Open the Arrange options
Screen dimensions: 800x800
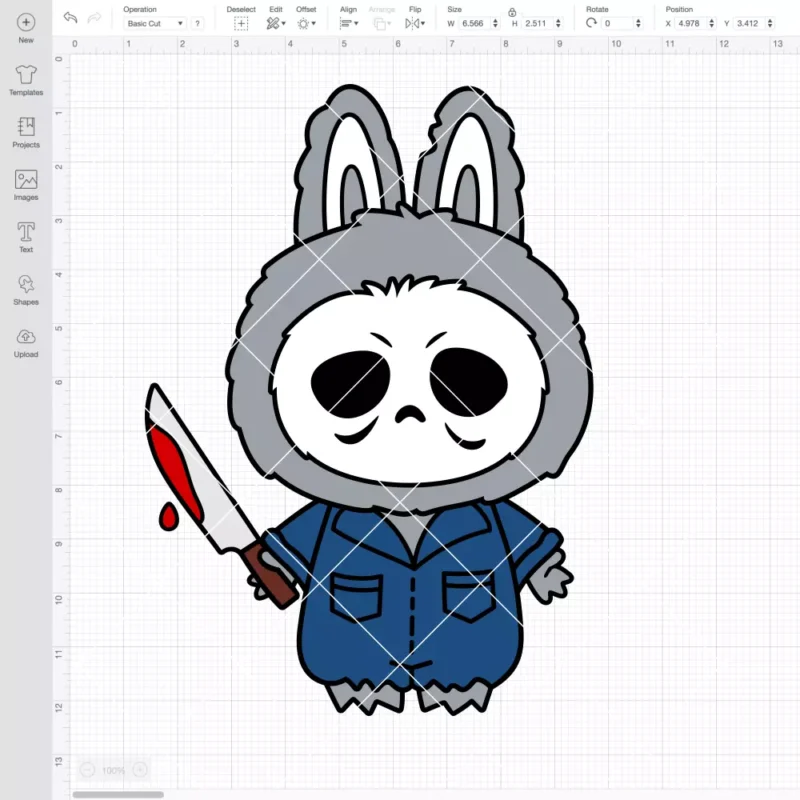(x=382, y=23)
